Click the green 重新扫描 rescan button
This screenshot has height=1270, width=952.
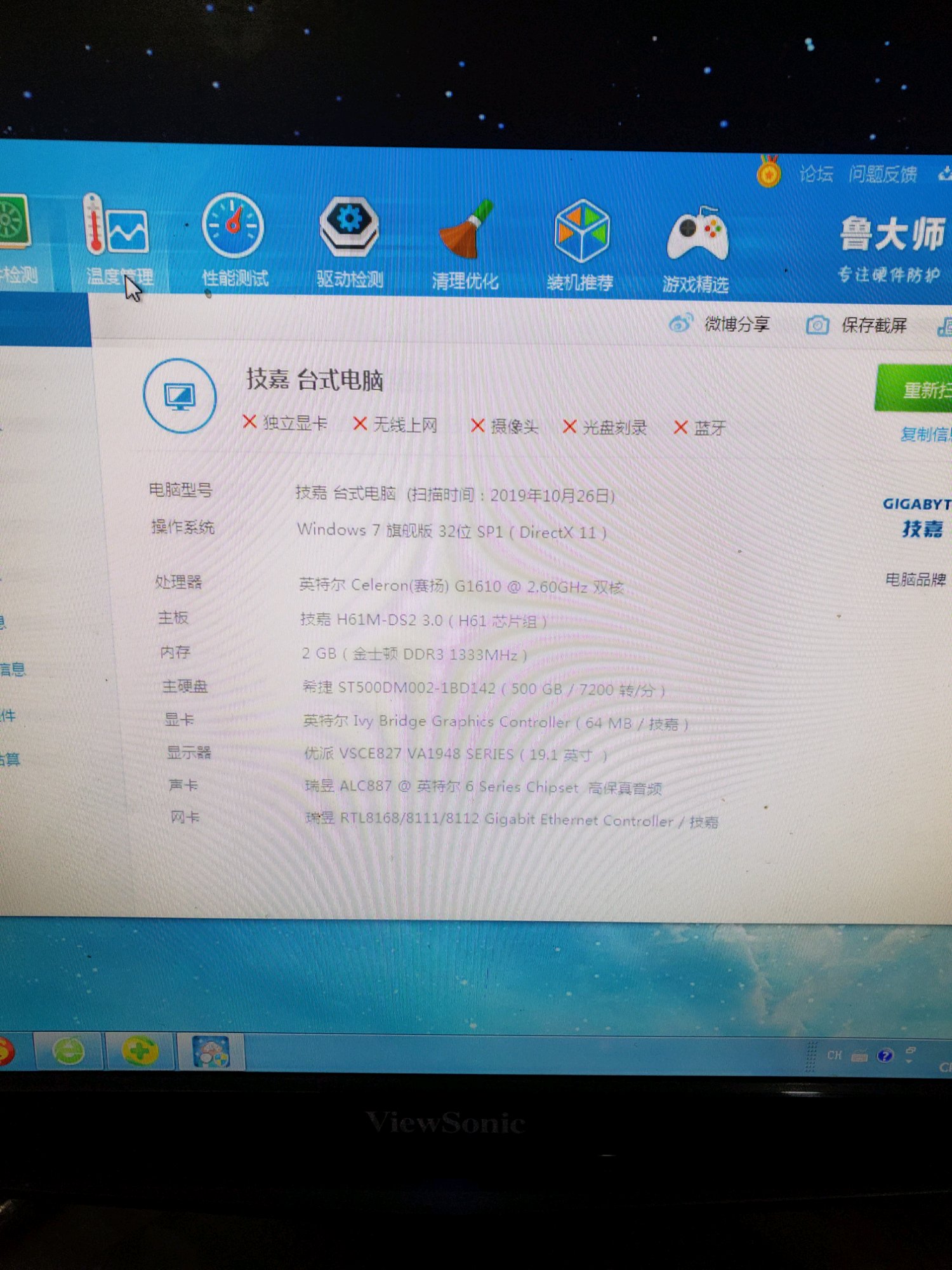click(x=914, y=389)
